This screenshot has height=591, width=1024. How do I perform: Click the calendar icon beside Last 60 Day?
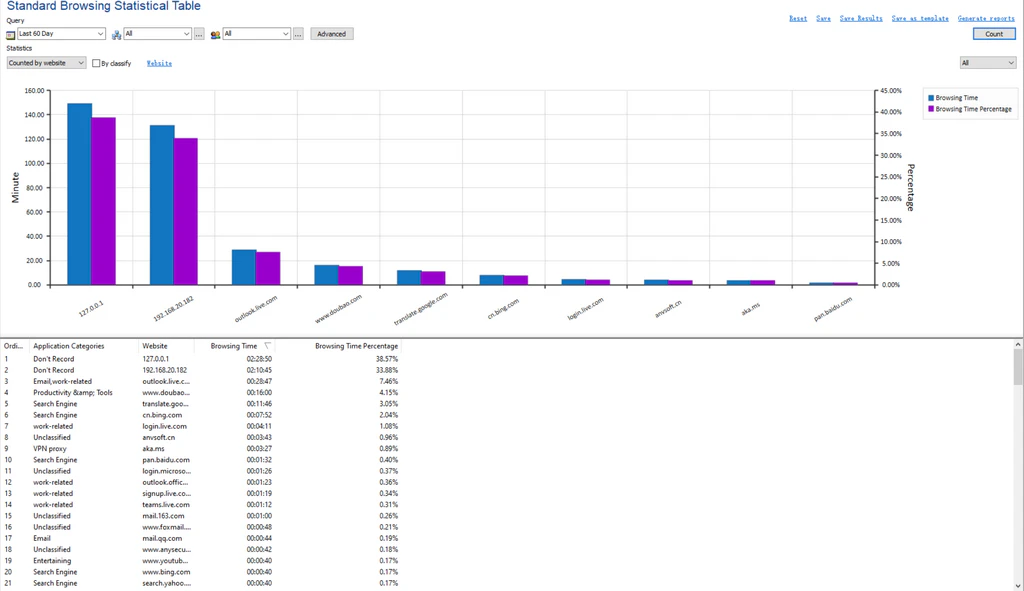(10, 35)
